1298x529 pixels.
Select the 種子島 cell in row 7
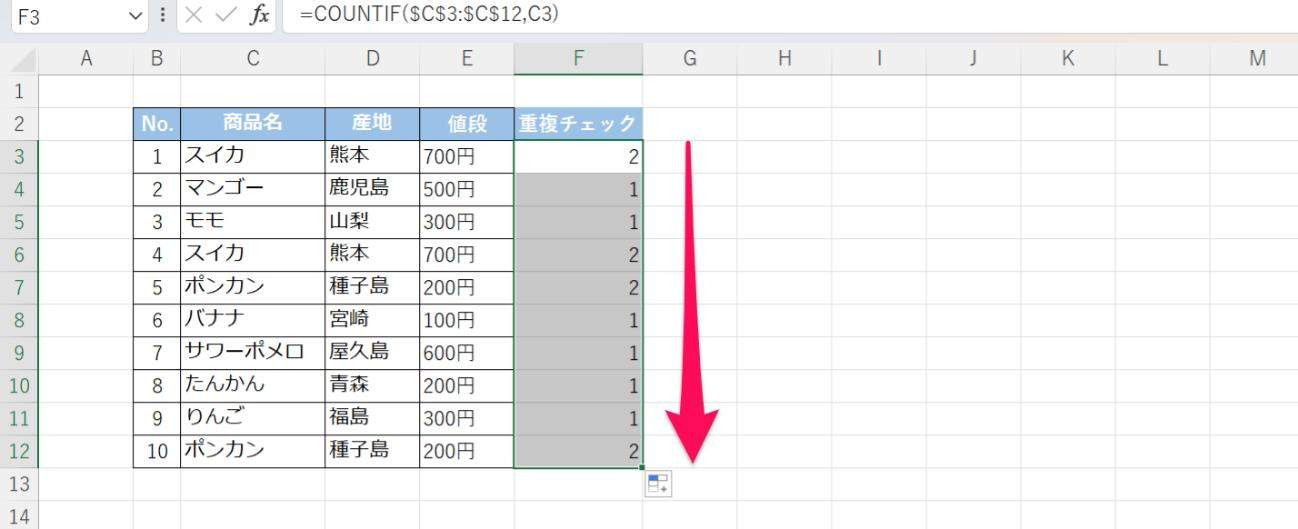pyautogui.click(x=372, y=288)
